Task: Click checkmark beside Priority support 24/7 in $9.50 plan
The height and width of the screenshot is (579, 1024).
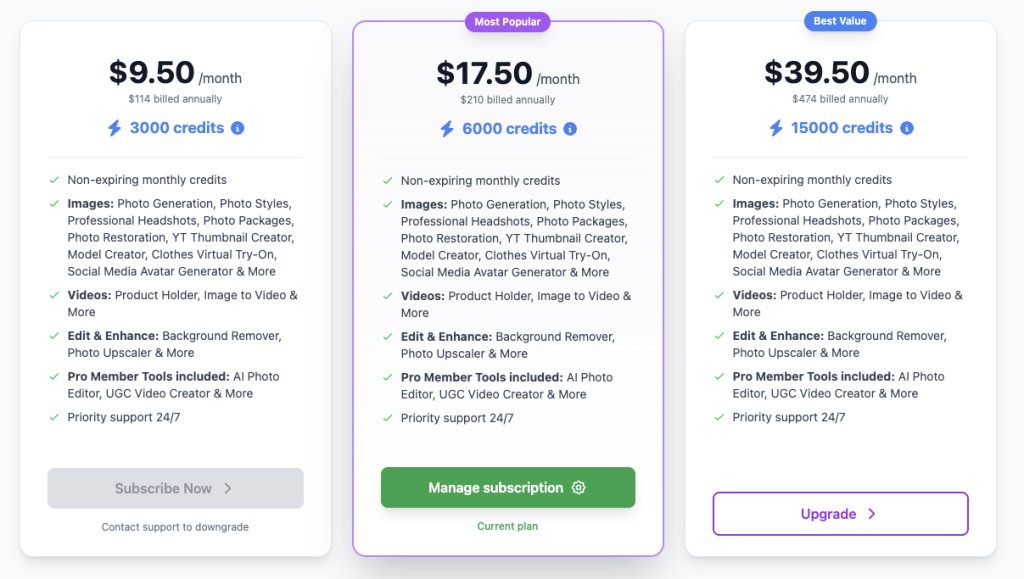Action: [54, 417]
